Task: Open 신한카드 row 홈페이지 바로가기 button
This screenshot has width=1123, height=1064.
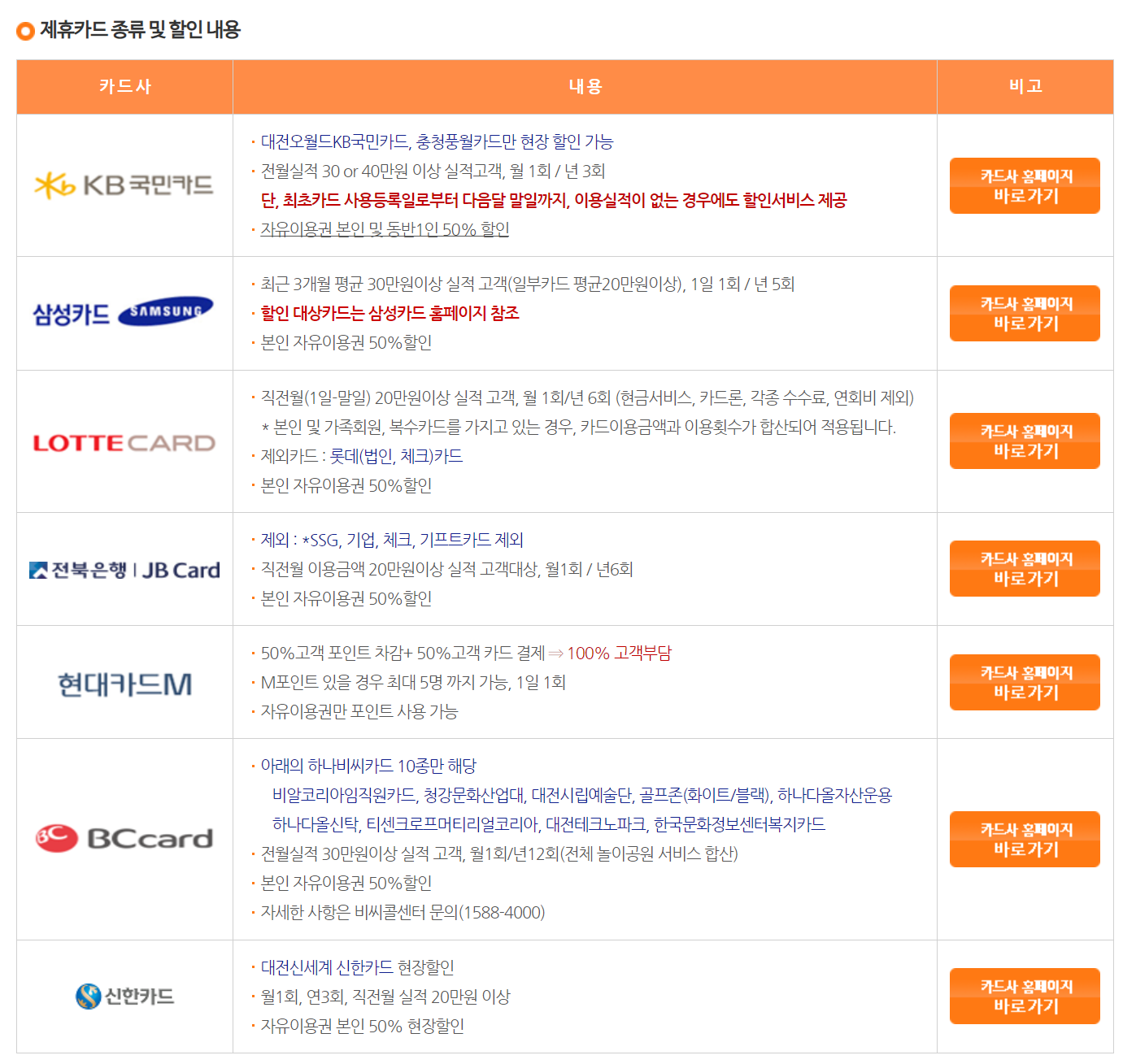Action: click(x=1025, y=996)
